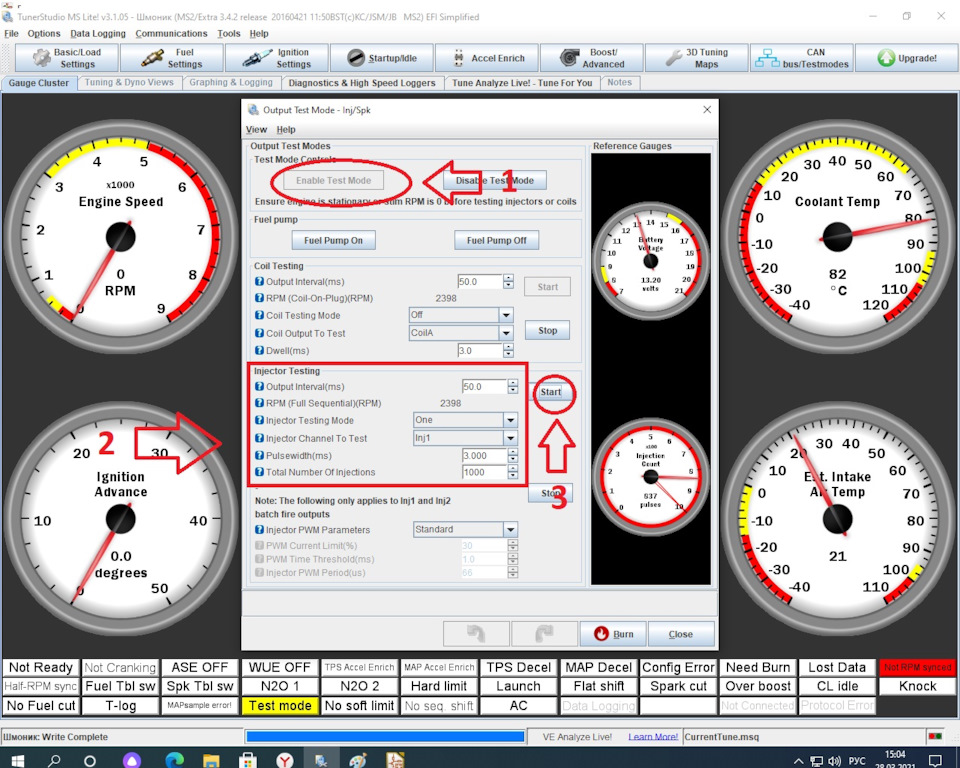Open Injector Testing Mode dropdown

tap(510, 420)
